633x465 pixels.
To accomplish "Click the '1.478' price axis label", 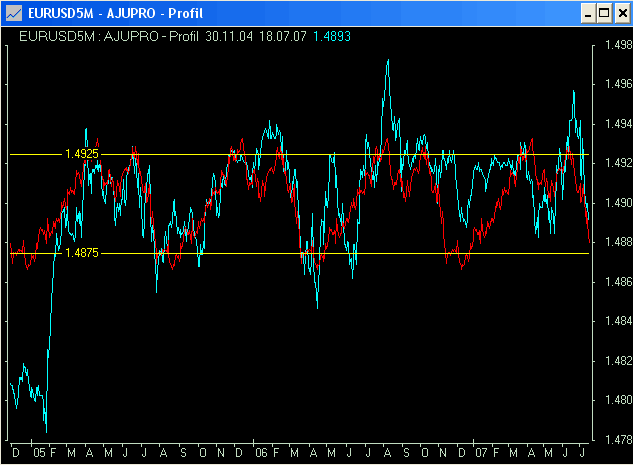I will [x=618, y=439].
